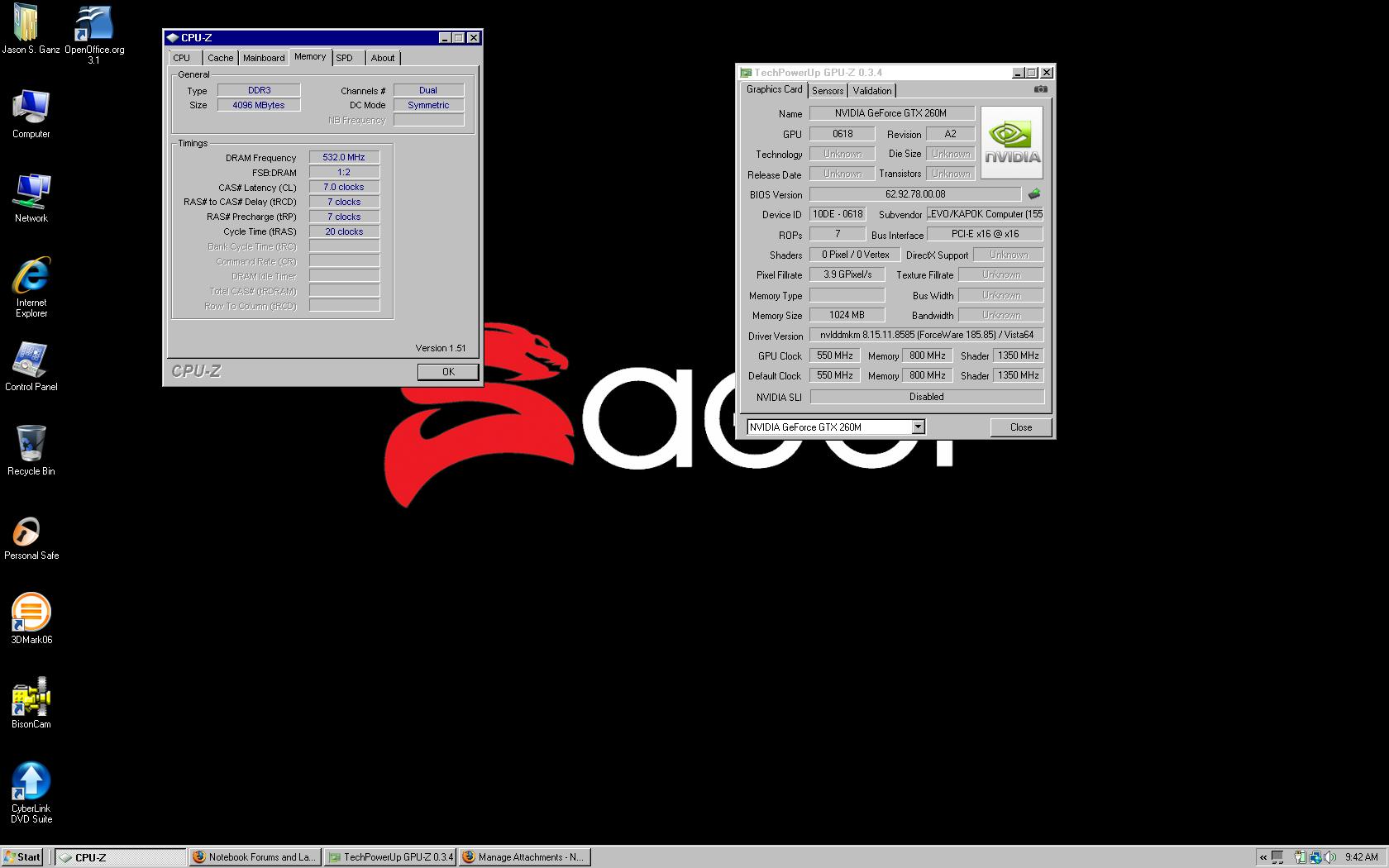This screenshot has height=868, width=1389.
Task: Click the Cycle Time value 20 clocks
Action: pos(344,231)
